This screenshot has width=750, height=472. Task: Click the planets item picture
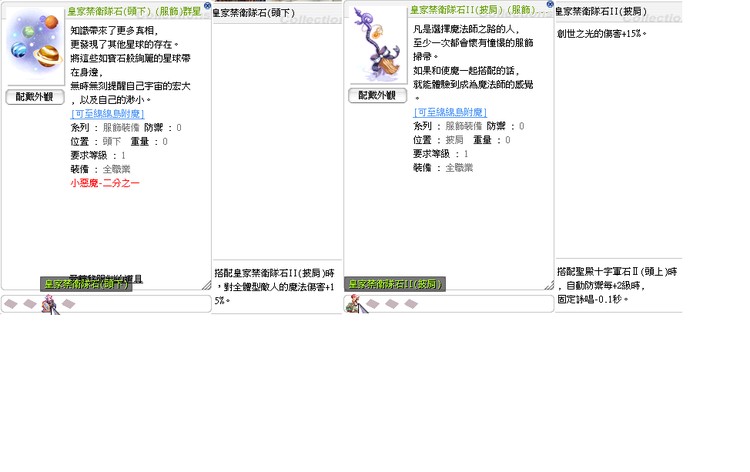(35, 45)
